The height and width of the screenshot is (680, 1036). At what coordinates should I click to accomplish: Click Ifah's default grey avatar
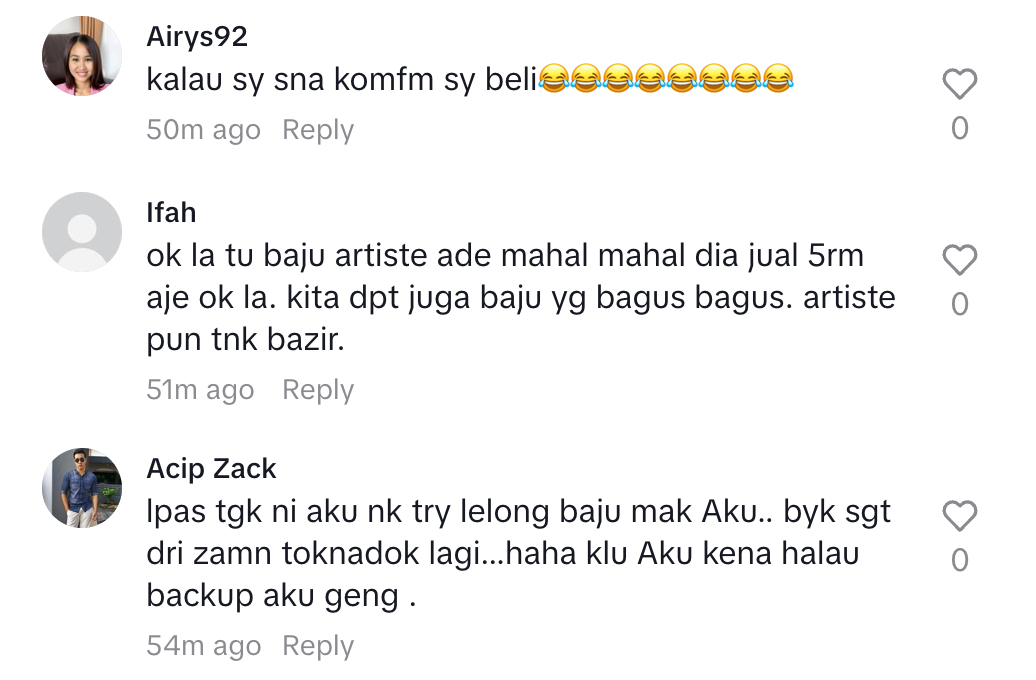point(82,232)
